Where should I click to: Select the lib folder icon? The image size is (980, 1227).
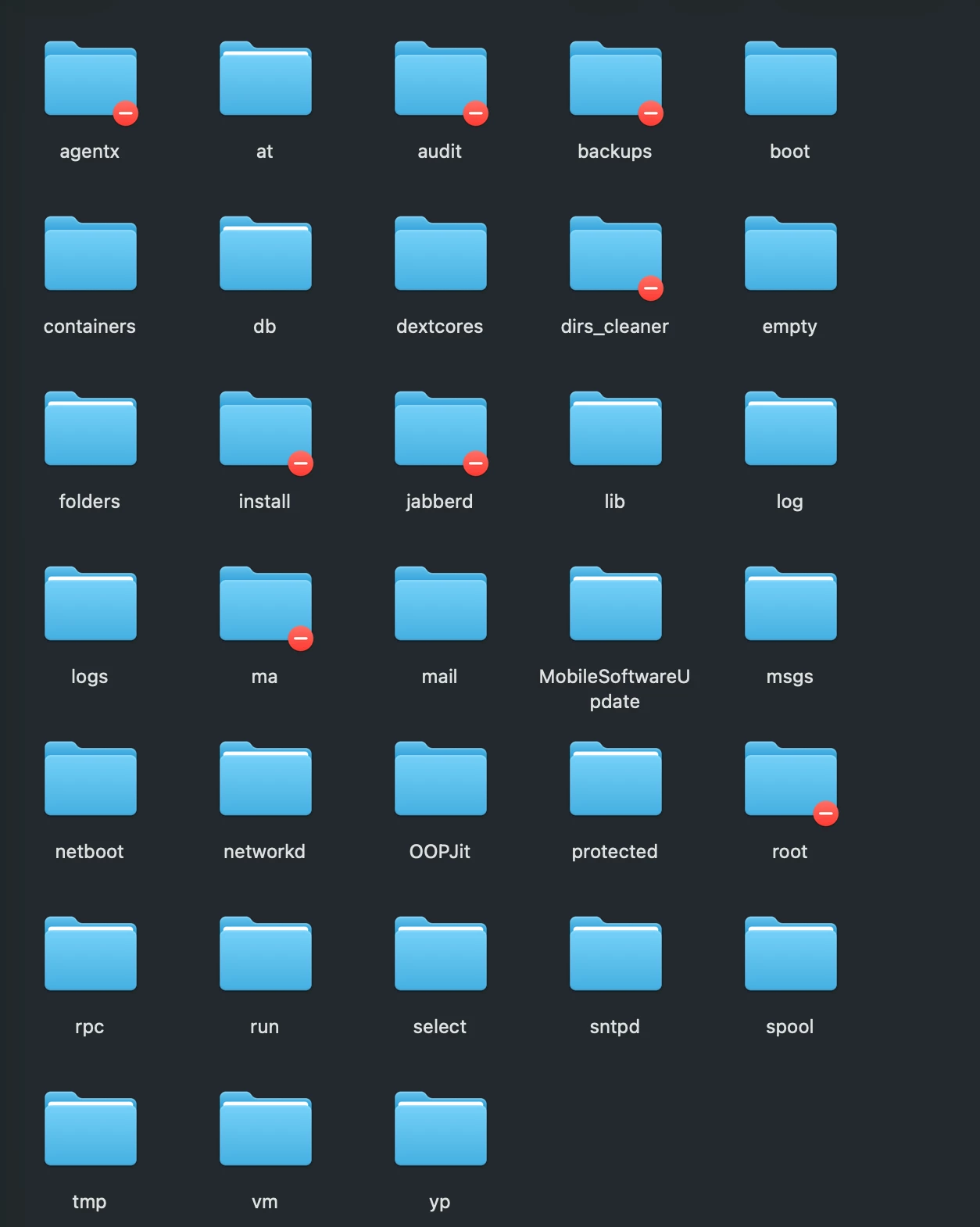[x=616, y=428]
